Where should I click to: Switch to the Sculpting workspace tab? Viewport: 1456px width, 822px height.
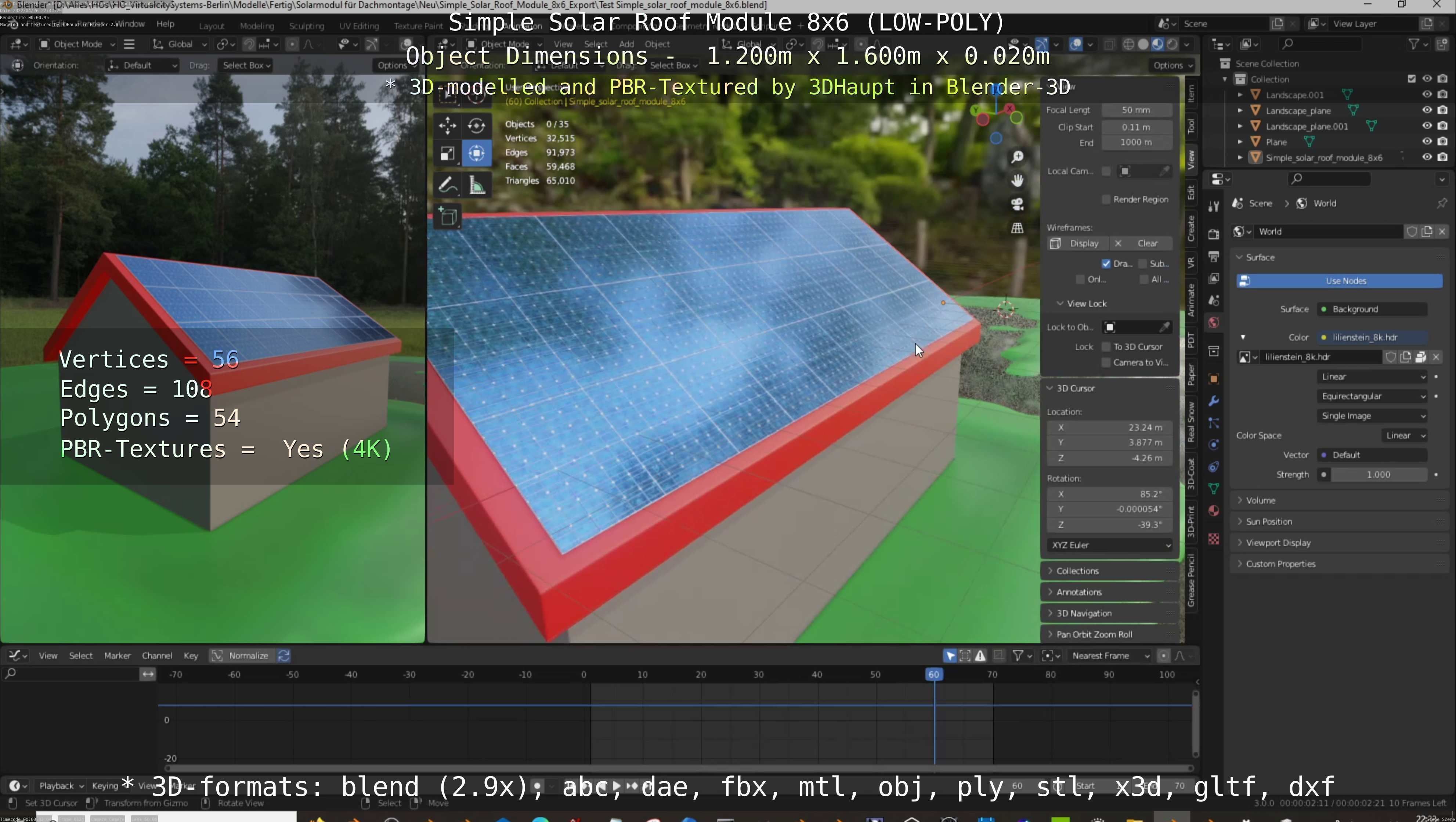[306, 26]
